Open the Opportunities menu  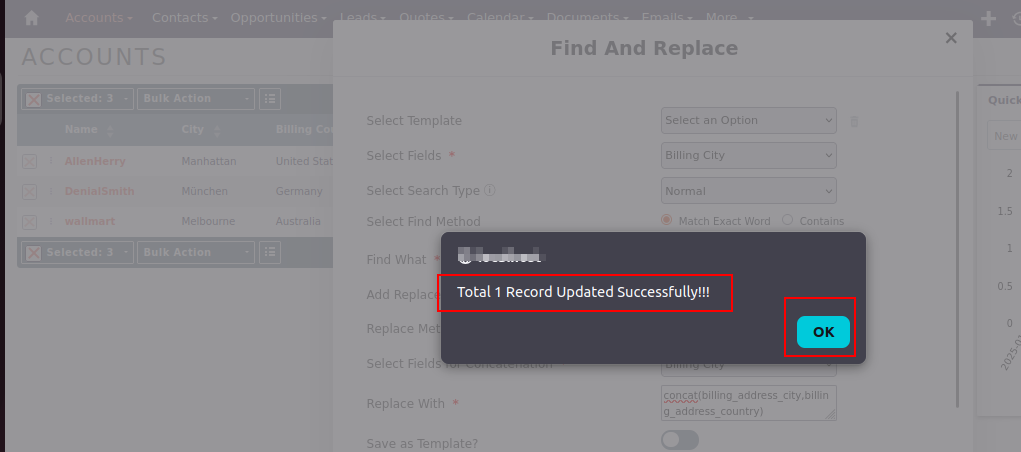[x=279, y=18]
